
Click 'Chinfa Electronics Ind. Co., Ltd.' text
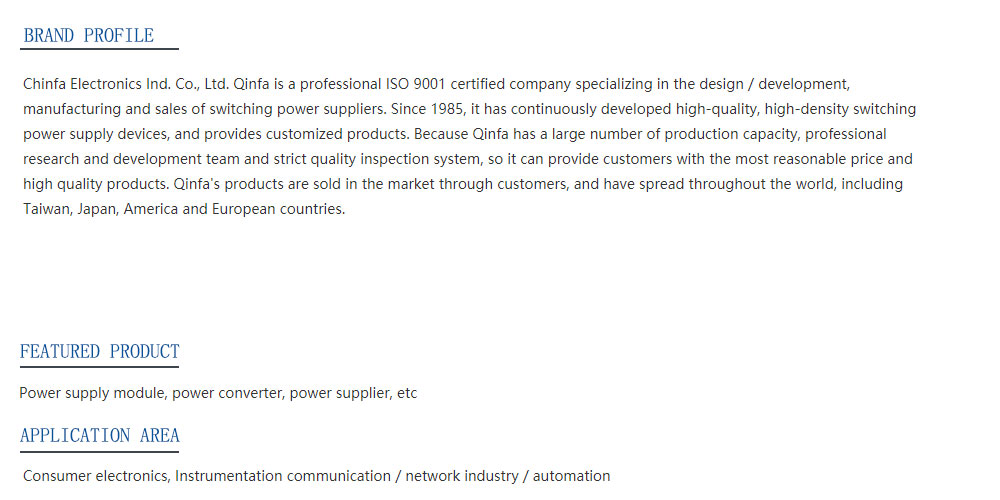click(126, 84)
